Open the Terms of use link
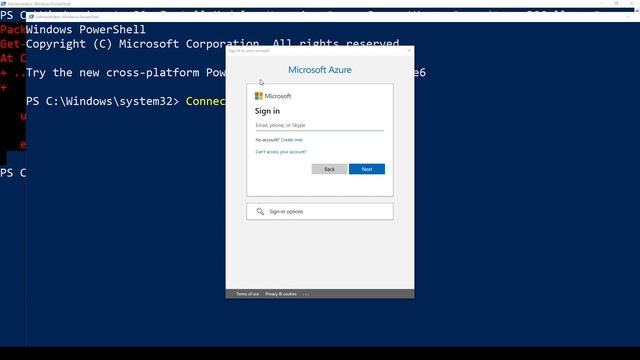Viewport: 640px width, 360px height. pos(247,294)
